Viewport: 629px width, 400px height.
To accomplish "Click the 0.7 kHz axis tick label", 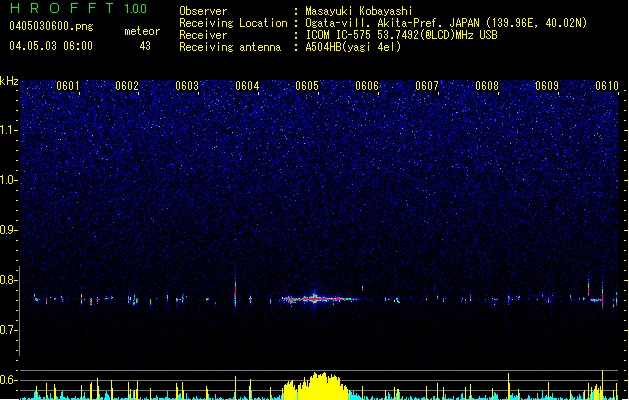I will pos(9,330).
